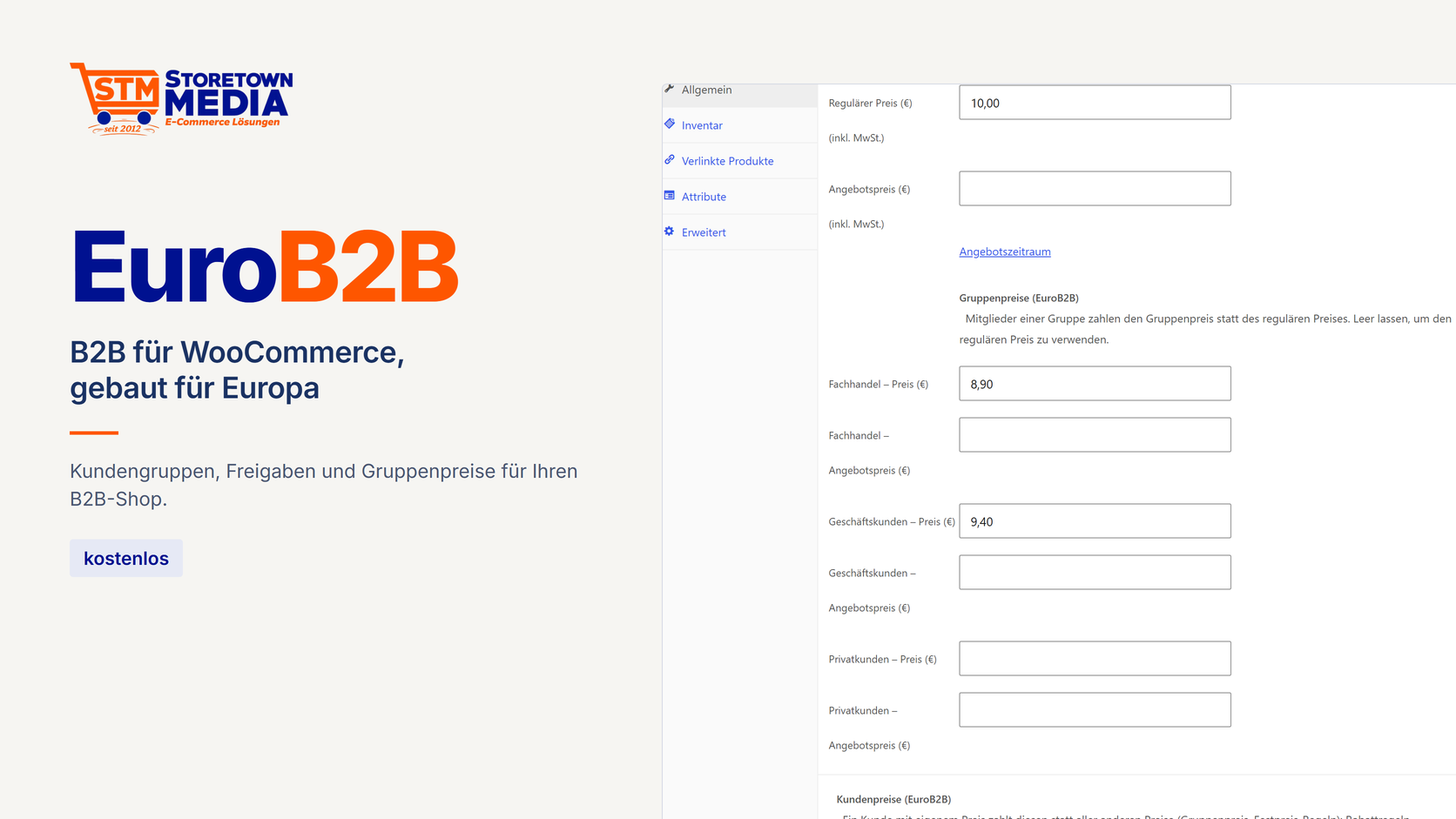Click the Privatkunden – Angebotspreis input

(1095, 710)
